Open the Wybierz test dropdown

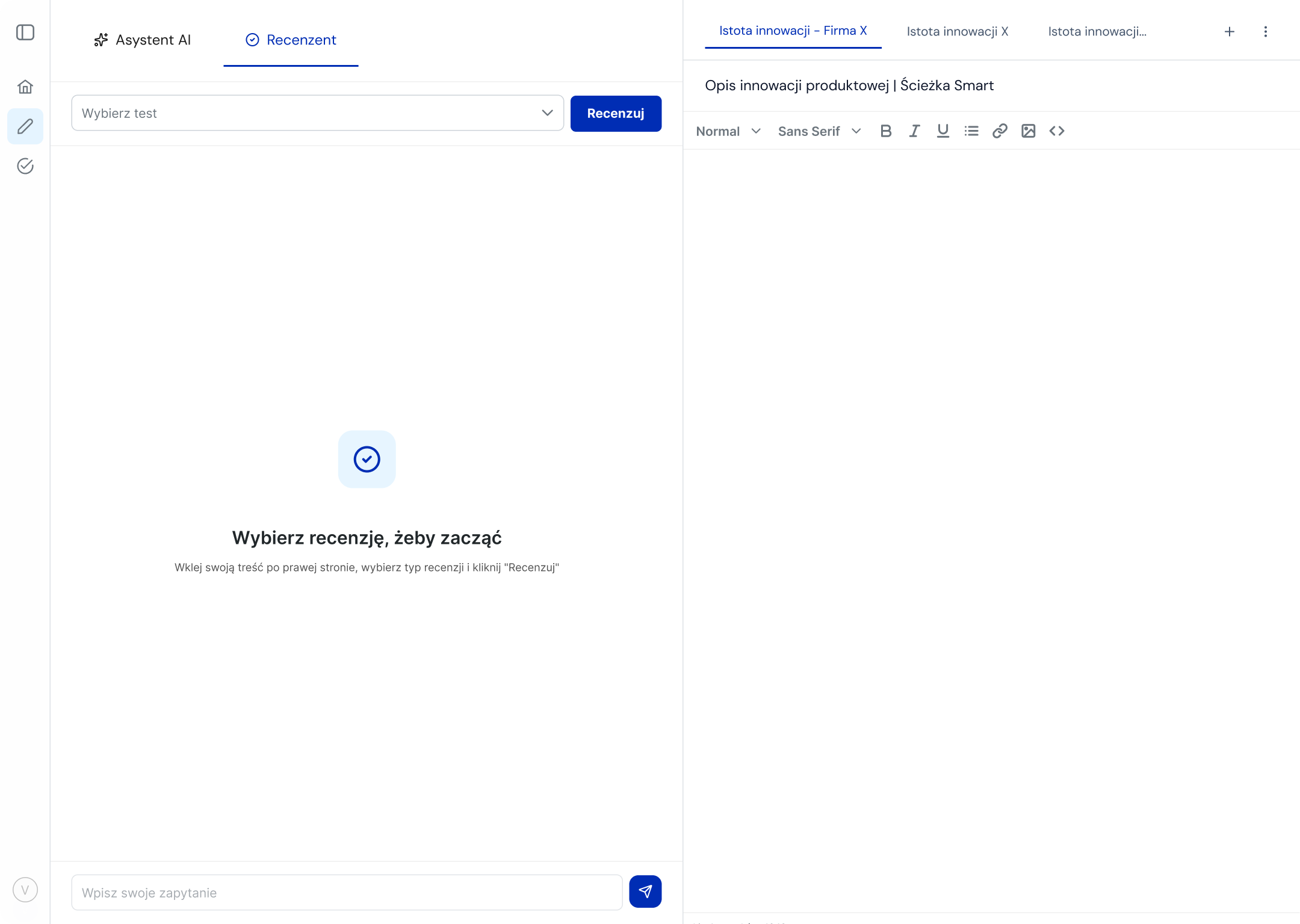[317, 113]
